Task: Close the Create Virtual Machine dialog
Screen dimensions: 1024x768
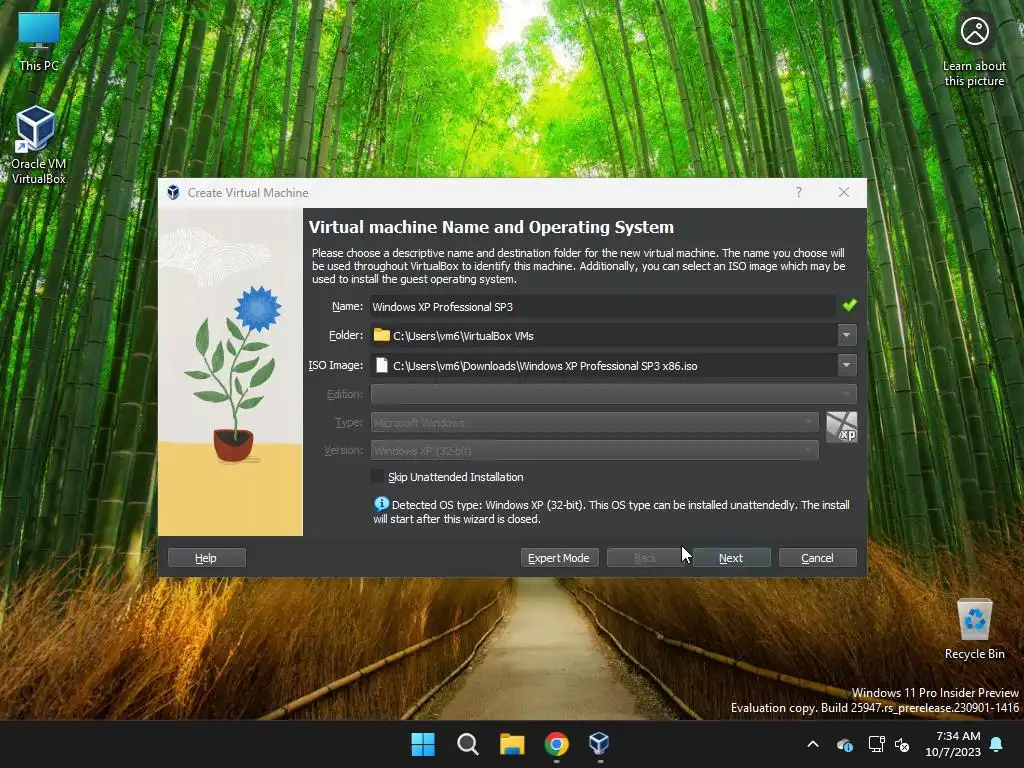Action: (844, 192)
